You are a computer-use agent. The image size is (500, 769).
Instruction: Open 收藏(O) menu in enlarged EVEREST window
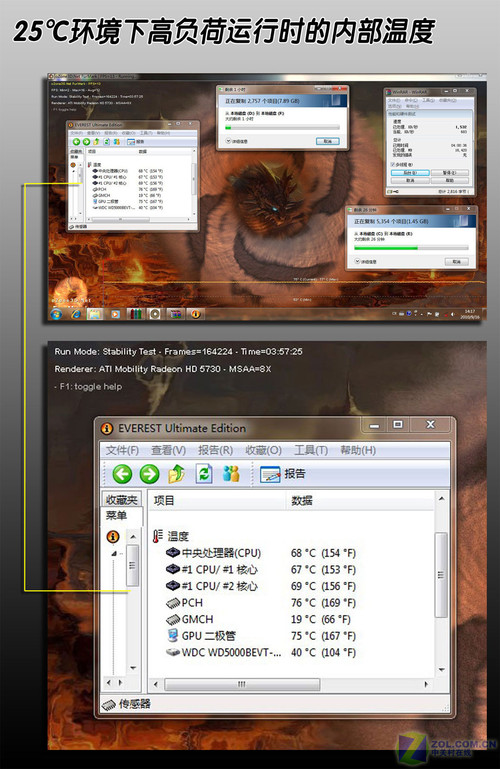coord(263,450)
